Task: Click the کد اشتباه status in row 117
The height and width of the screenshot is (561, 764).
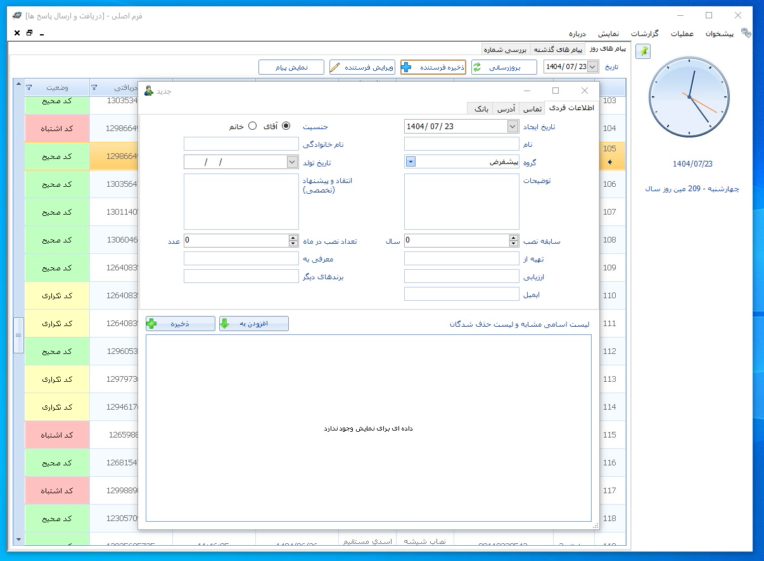Action: [57, 491]
